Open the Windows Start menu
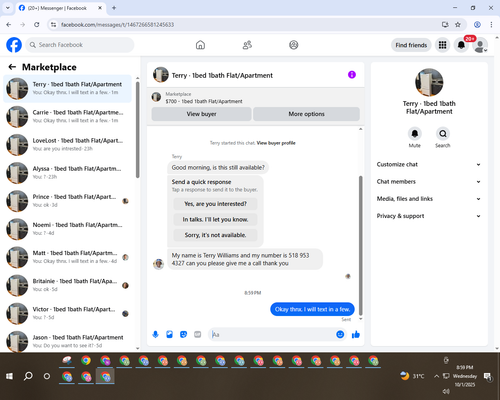Screen dimensions: 500x400 (9, 376)
